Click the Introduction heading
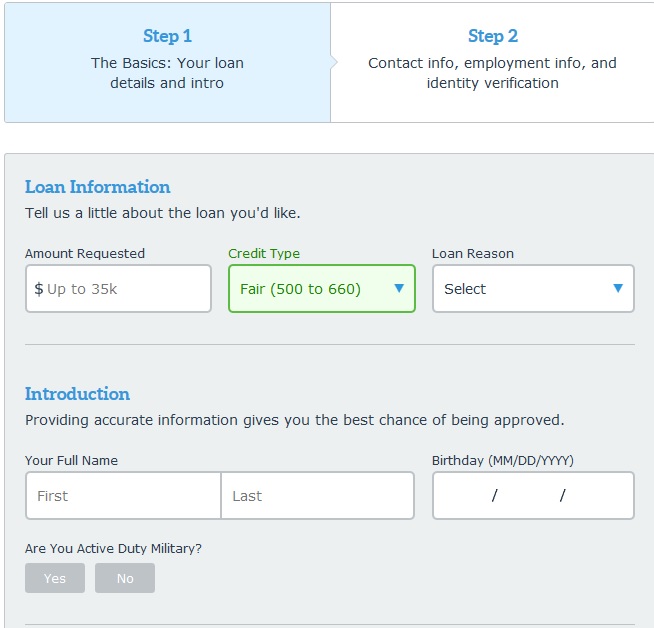Screen dimensions: 654x628 [77, 394]
